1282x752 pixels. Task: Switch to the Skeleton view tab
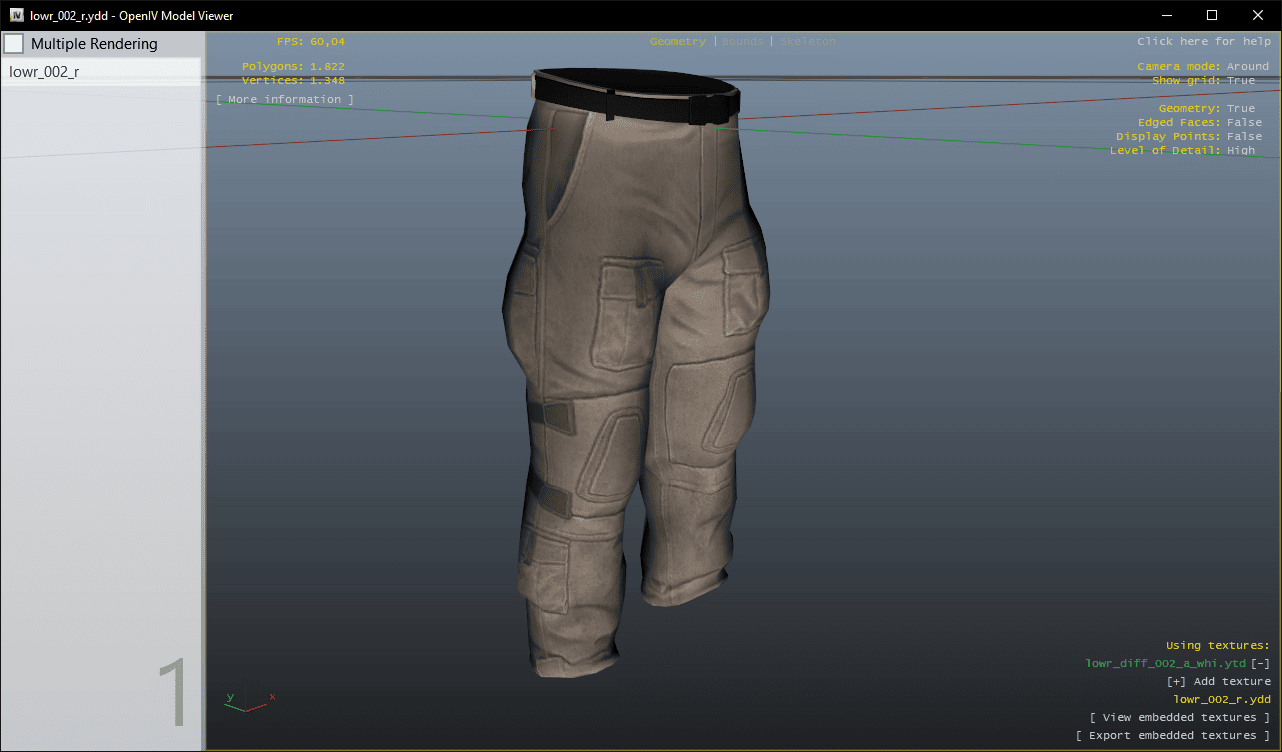807,42
